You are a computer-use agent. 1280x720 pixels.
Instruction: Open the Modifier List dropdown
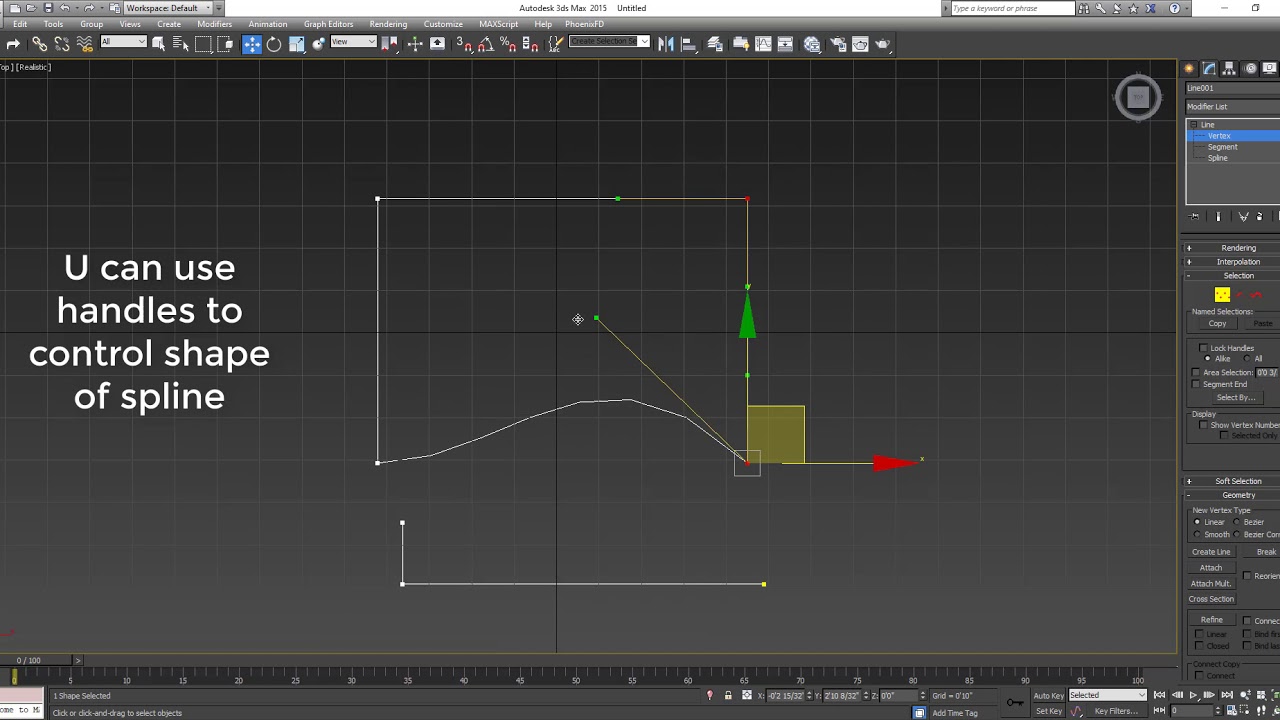tap(1232, 106)
